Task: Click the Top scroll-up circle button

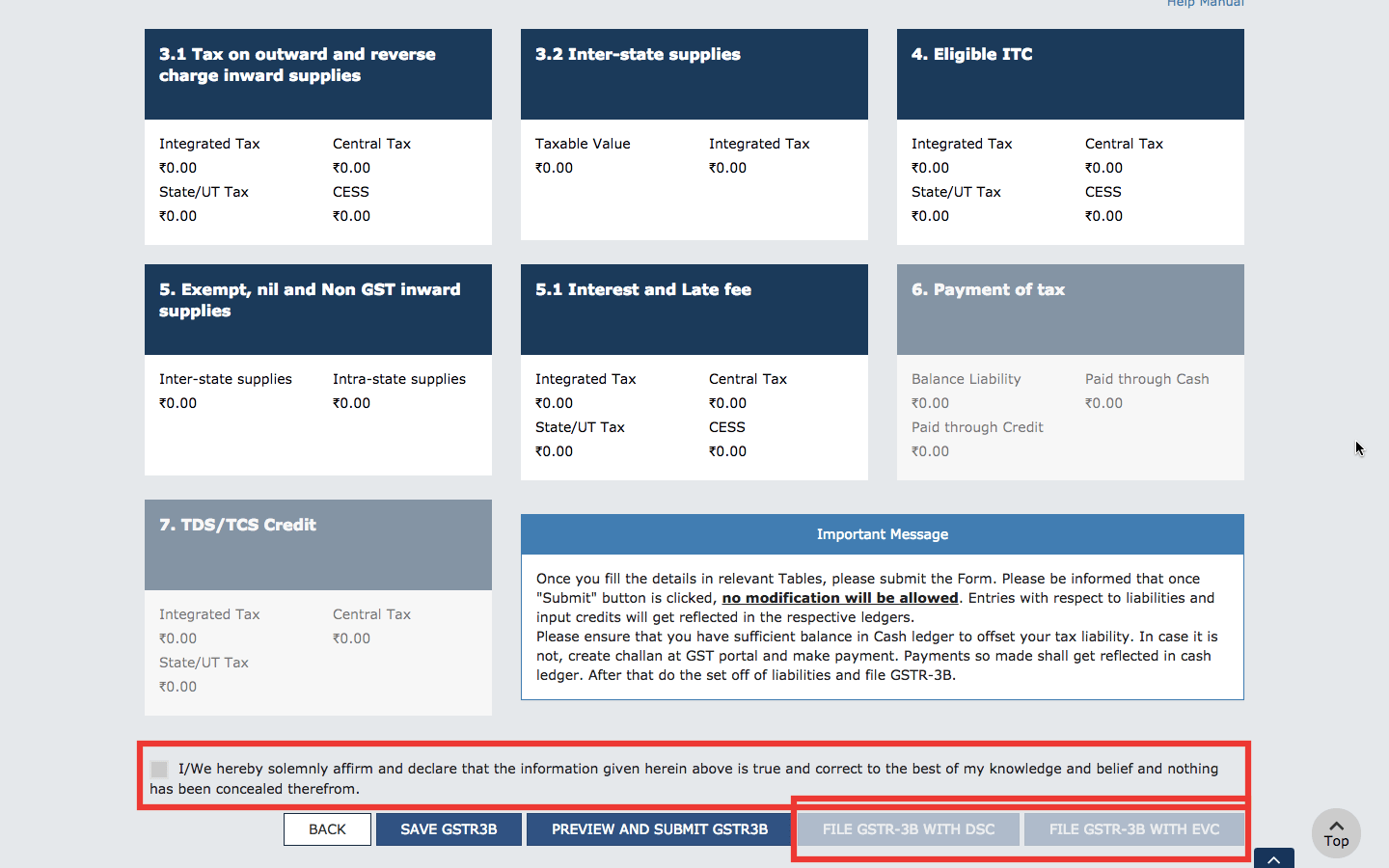Action: 1336,832
